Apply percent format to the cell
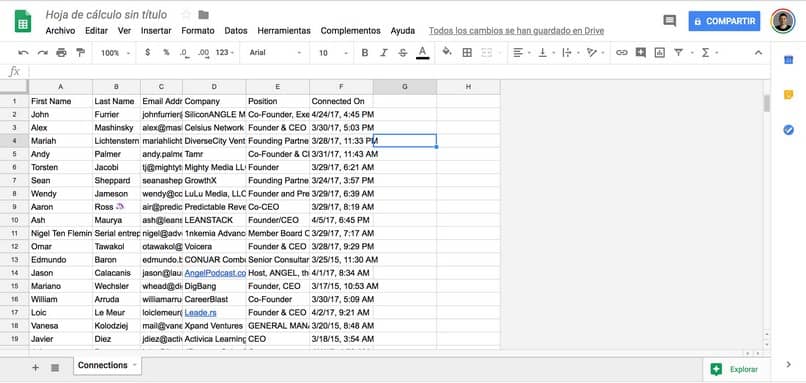 pos(166,52)
